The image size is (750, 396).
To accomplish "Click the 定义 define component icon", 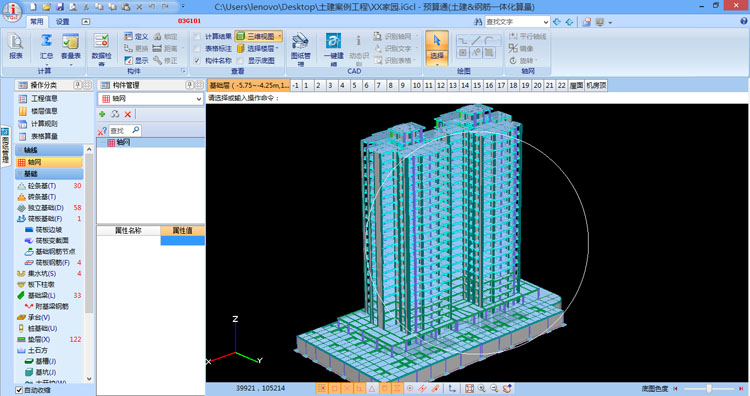I will [x=136, y=36].
